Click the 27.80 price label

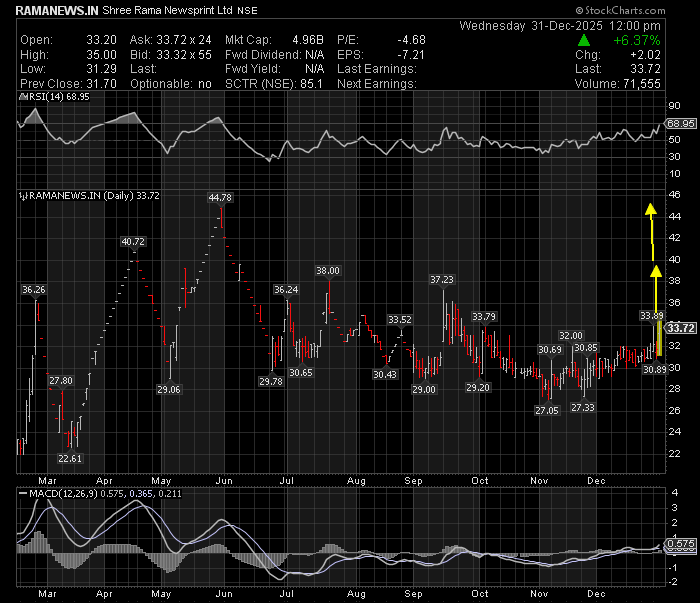pyautogui.click(x=61, y=381)
